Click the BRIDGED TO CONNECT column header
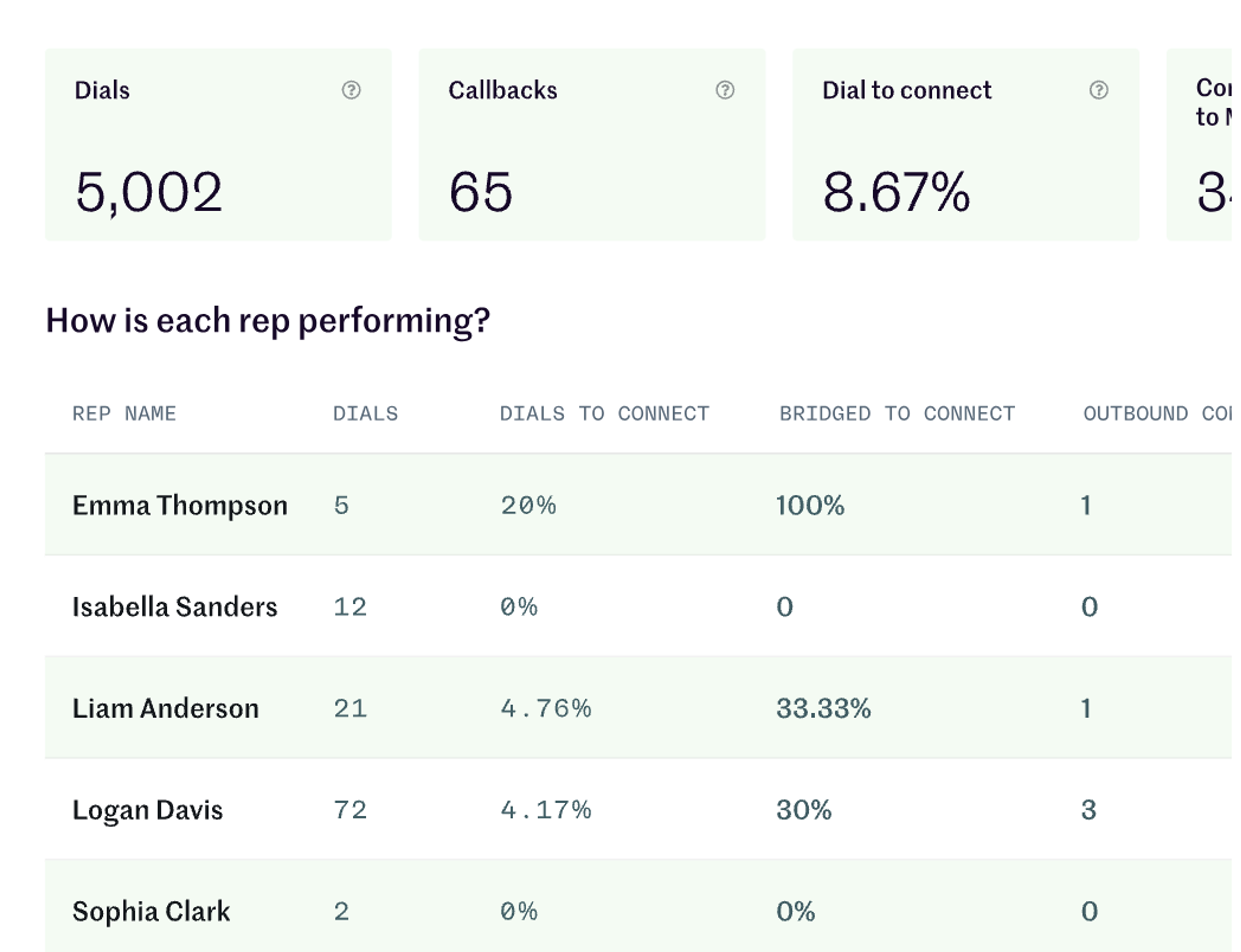This screenshot has width=1241, height=952. (896, 414)
